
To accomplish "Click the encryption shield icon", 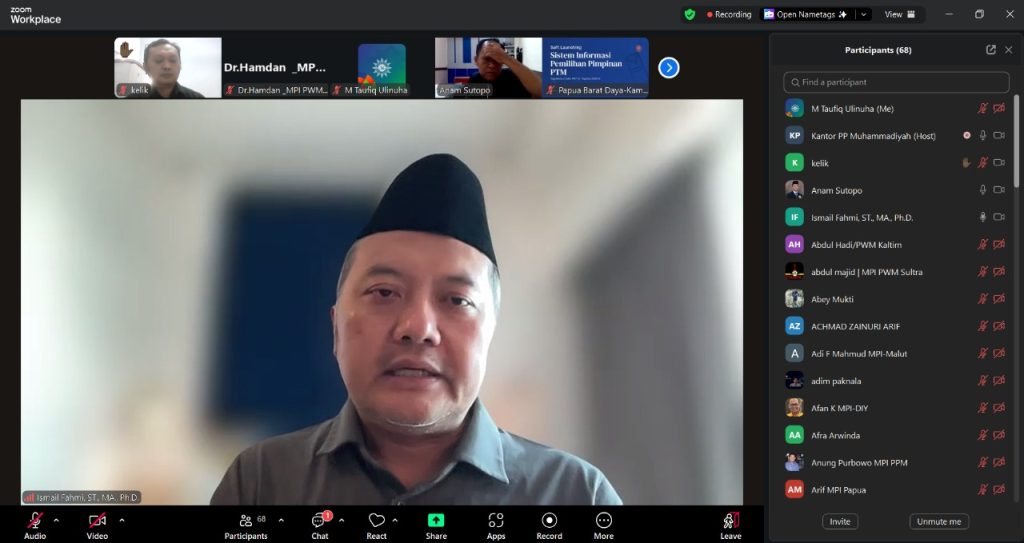I will tap(689, 14).
